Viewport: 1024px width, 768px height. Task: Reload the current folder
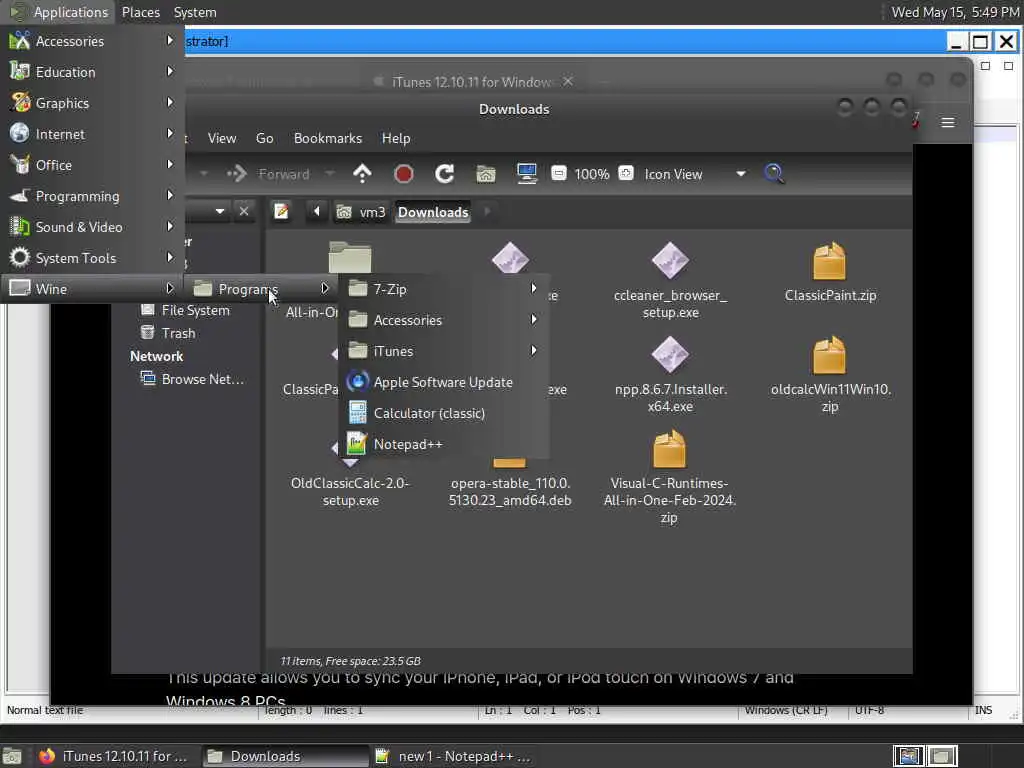pyautogui.click(x=445, y=174)
